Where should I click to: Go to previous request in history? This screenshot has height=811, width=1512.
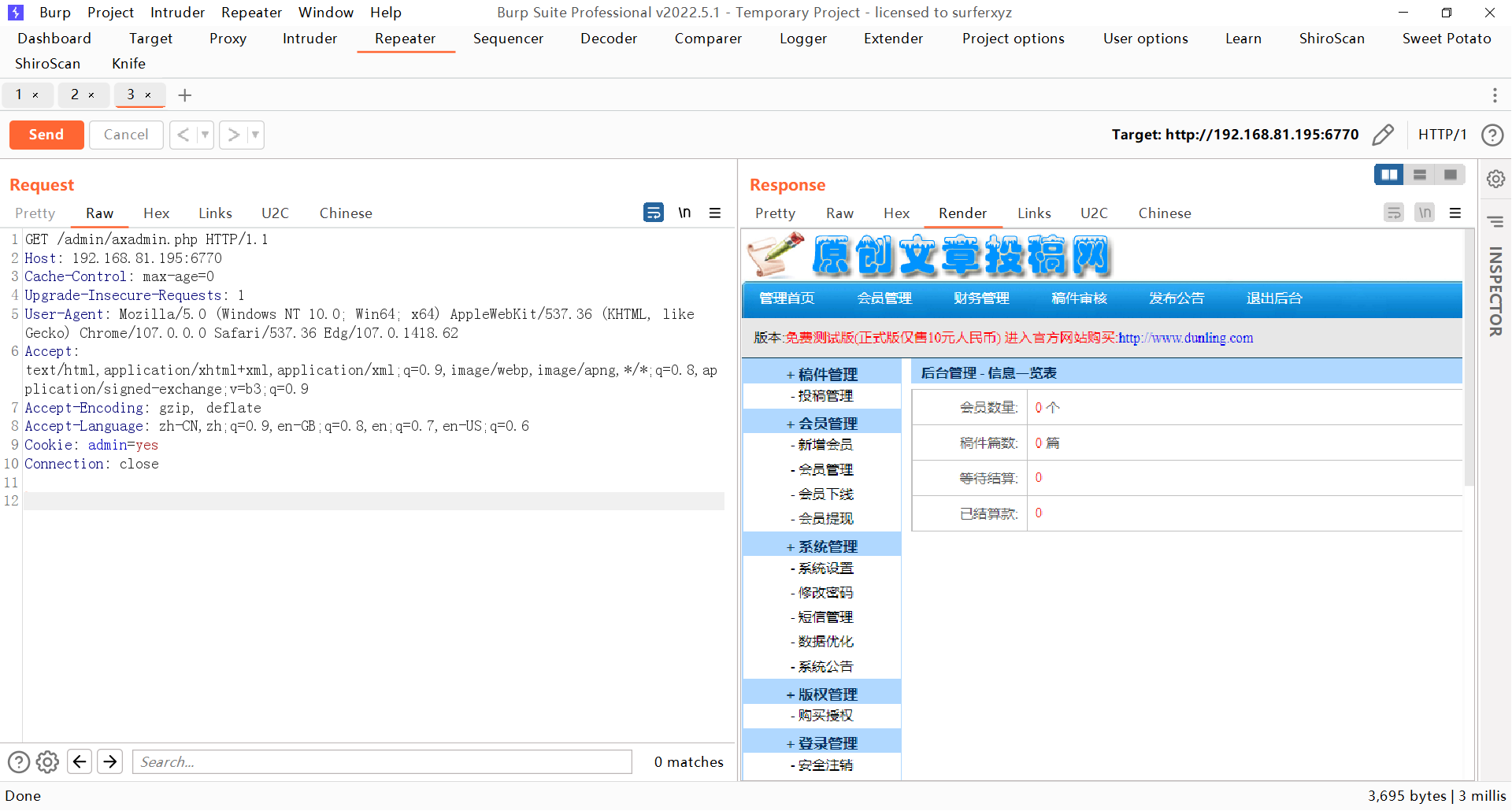coord(183,135)
